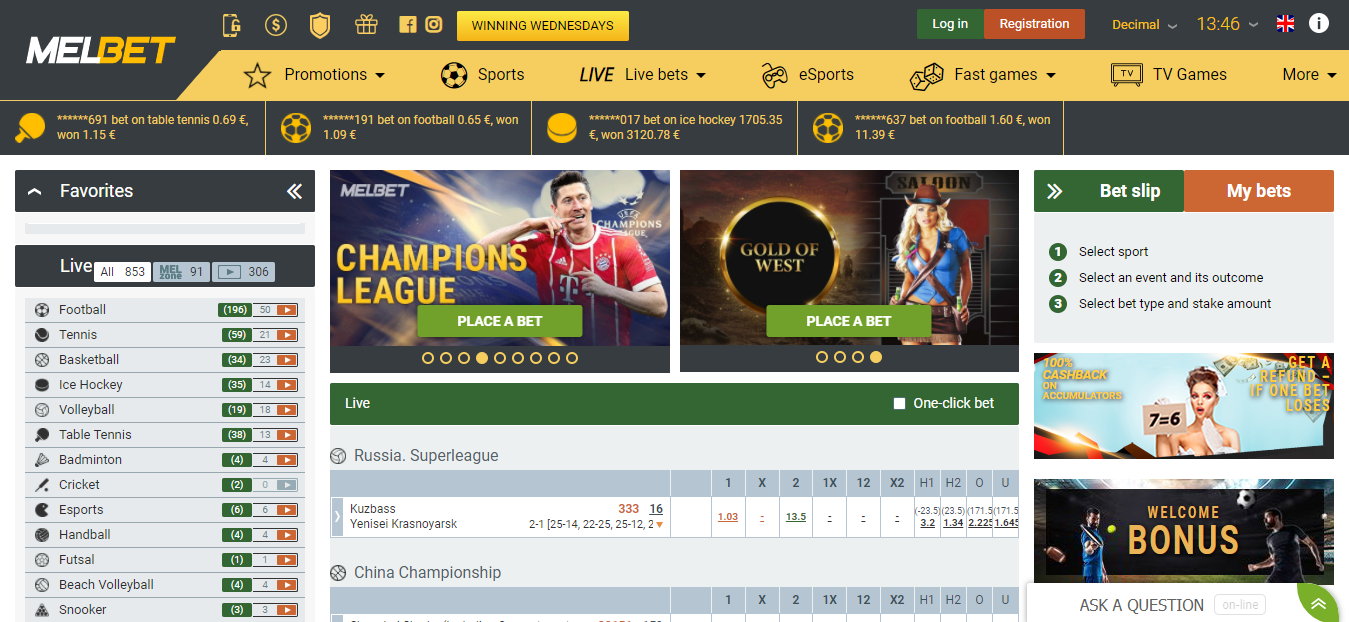Go to eSports section
This screenshot has height=622, width=1349.
[807, 75]
